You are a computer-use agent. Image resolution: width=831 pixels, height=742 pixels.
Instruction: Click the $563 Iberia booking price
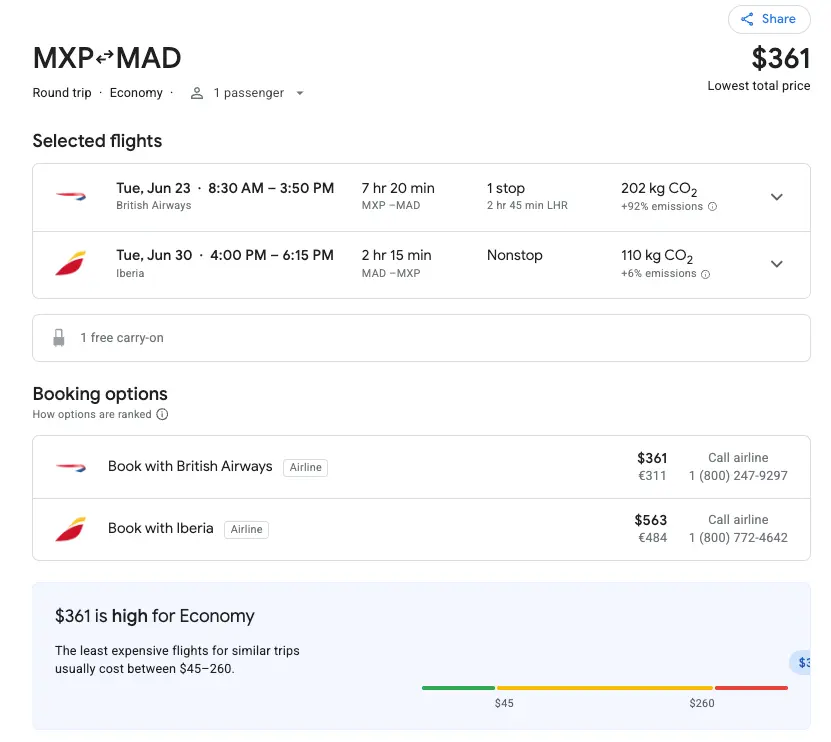[651, 520]
